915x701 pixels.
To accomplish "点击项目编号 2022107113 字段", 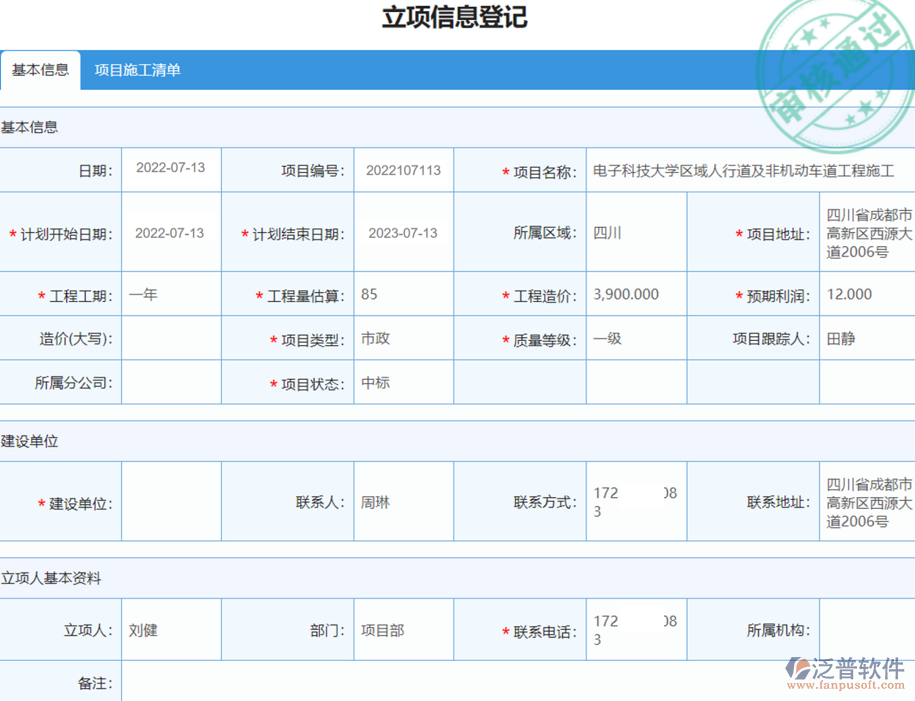I will click(402, 169).
